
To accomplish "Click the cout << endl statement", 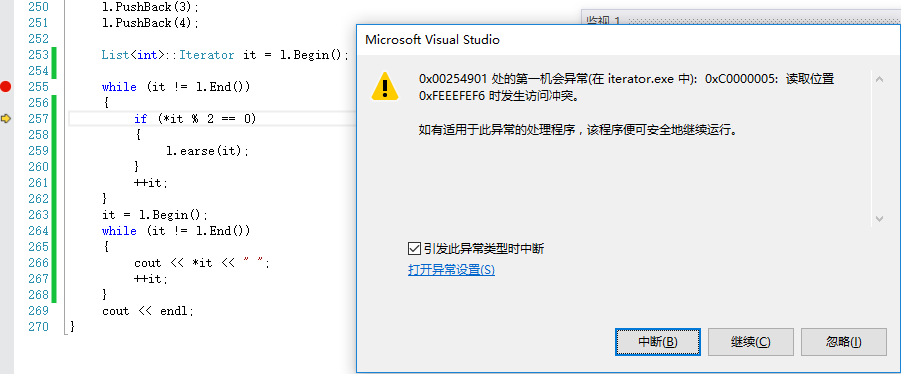I will [x=148, y=311].
